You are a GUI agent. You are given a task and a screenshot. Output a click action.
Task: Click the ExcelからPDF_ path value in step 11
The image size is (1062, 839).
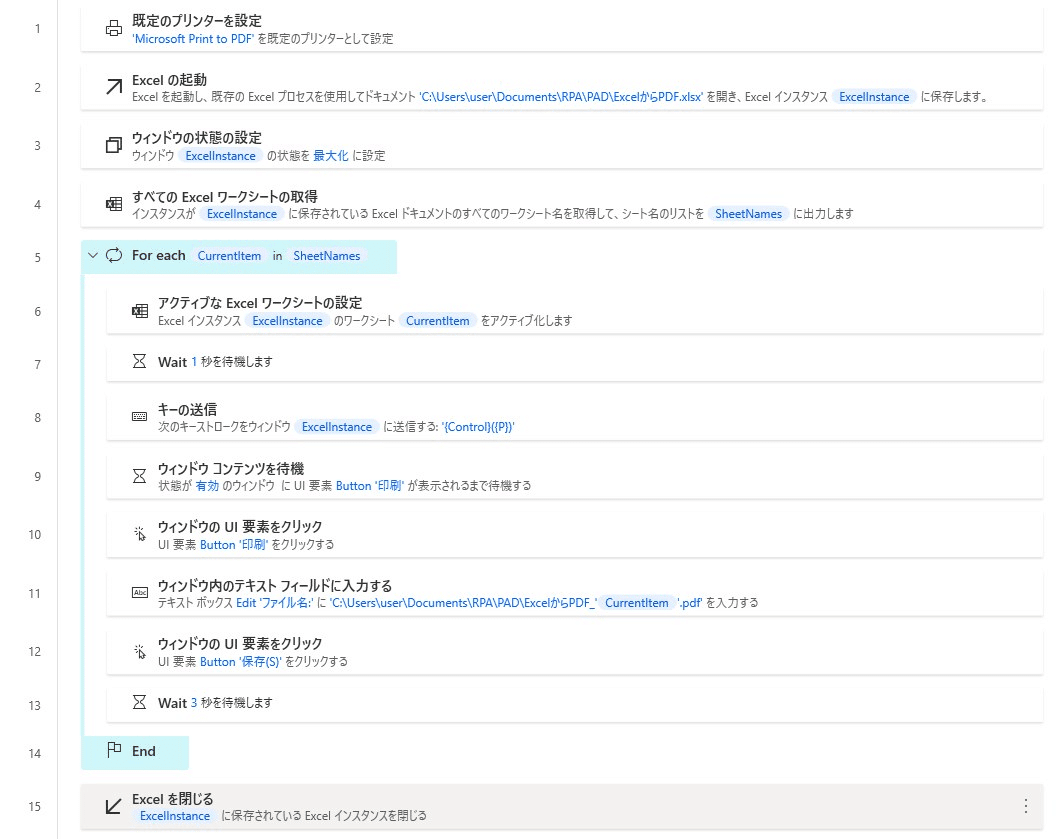[463, 603]
